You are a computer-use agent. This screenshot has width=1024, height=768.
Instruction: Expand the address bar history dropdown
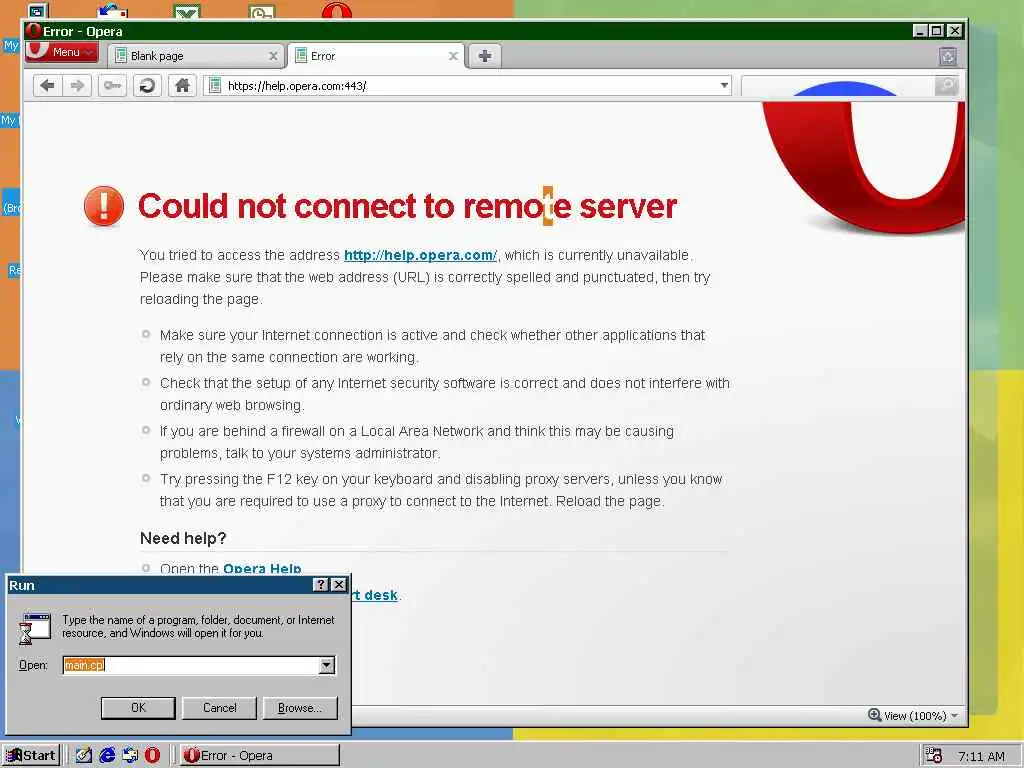pyautogui.click(x=724, y=86)
